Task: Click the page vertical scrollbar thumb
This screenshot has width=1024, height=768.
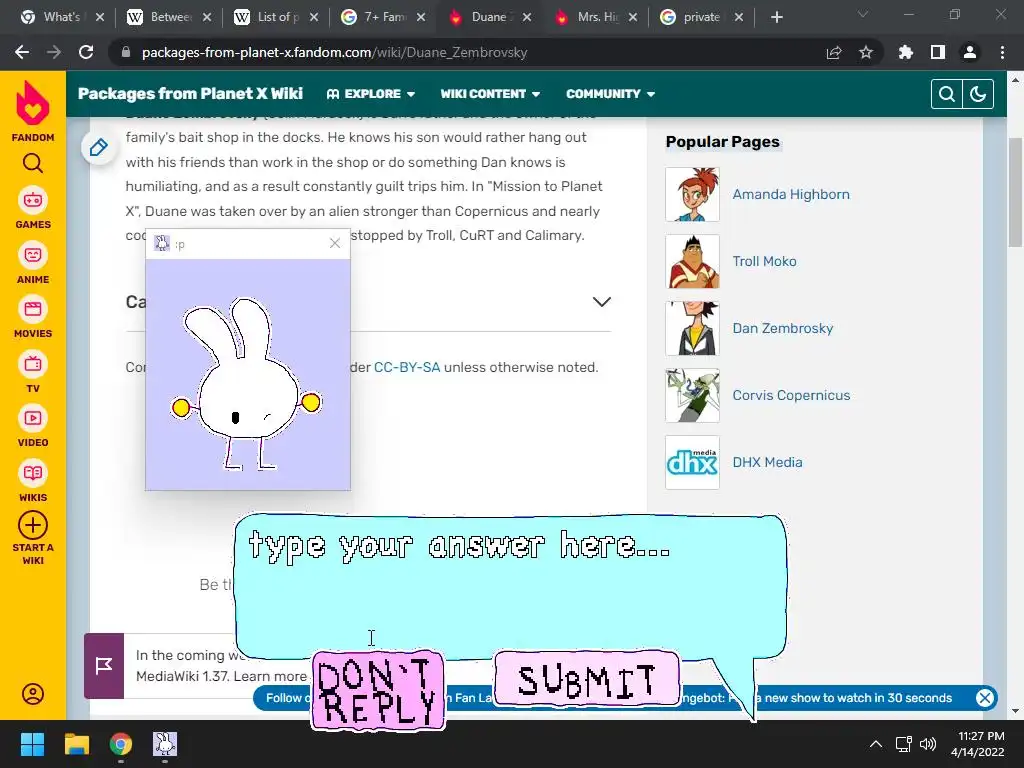Action: point(1015,193)
